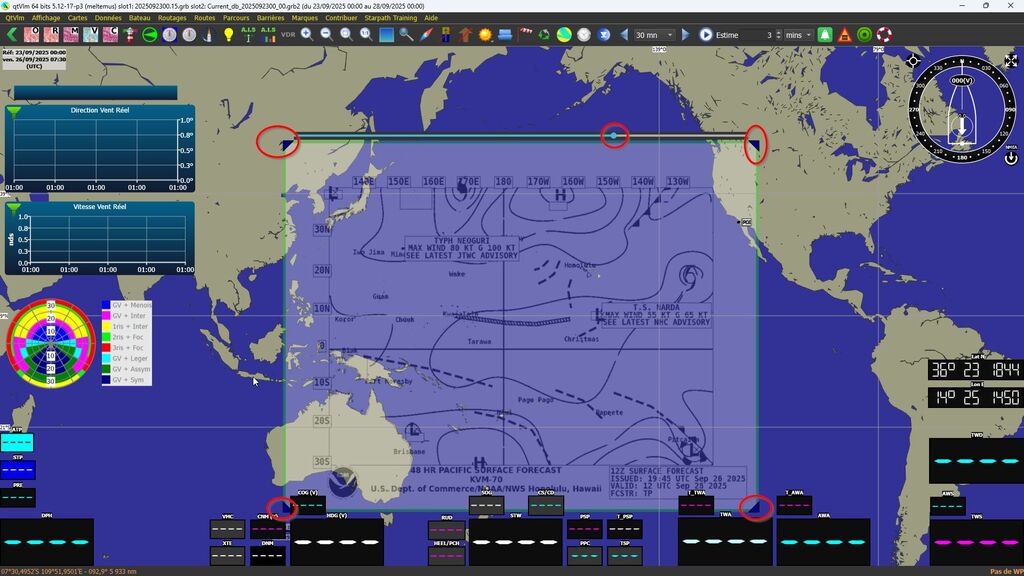Click the sun weather icon
The height and width of the screenshot is (576, 1024).
point(485,35)
